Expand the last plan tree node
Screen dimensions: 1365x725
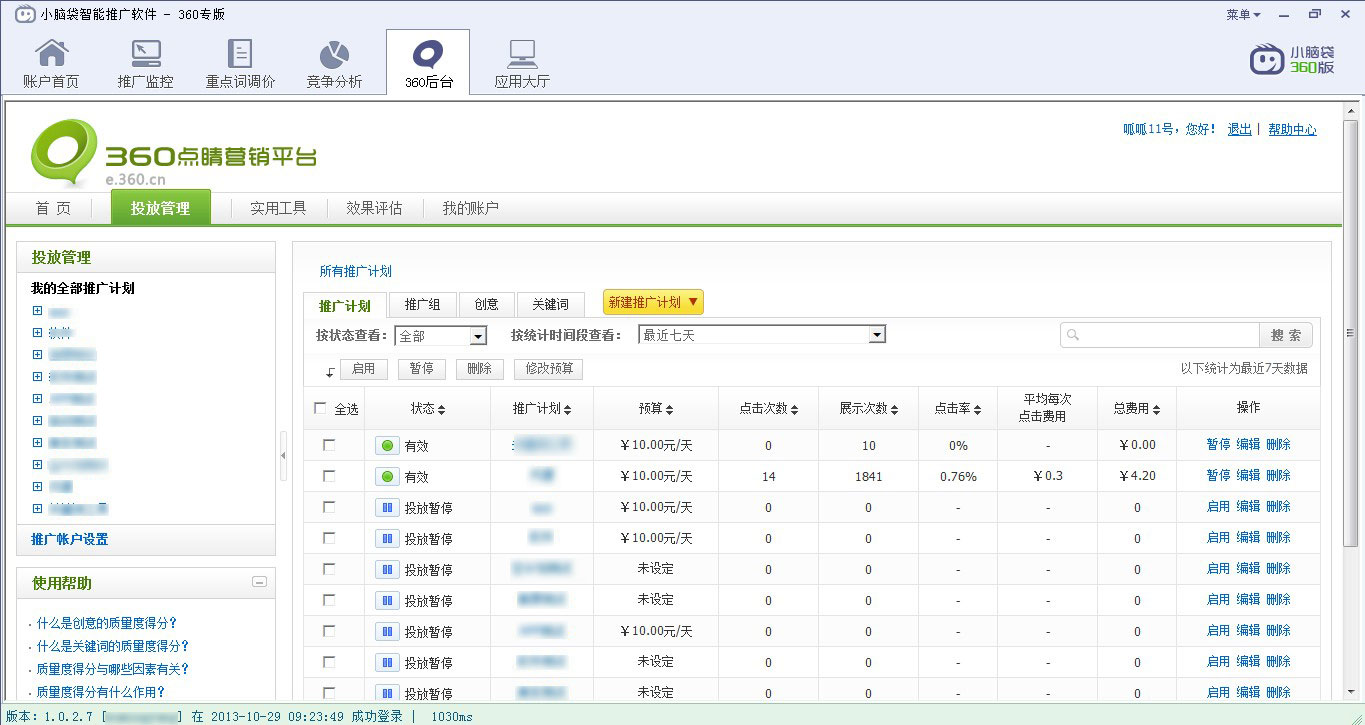click(37, 509)
